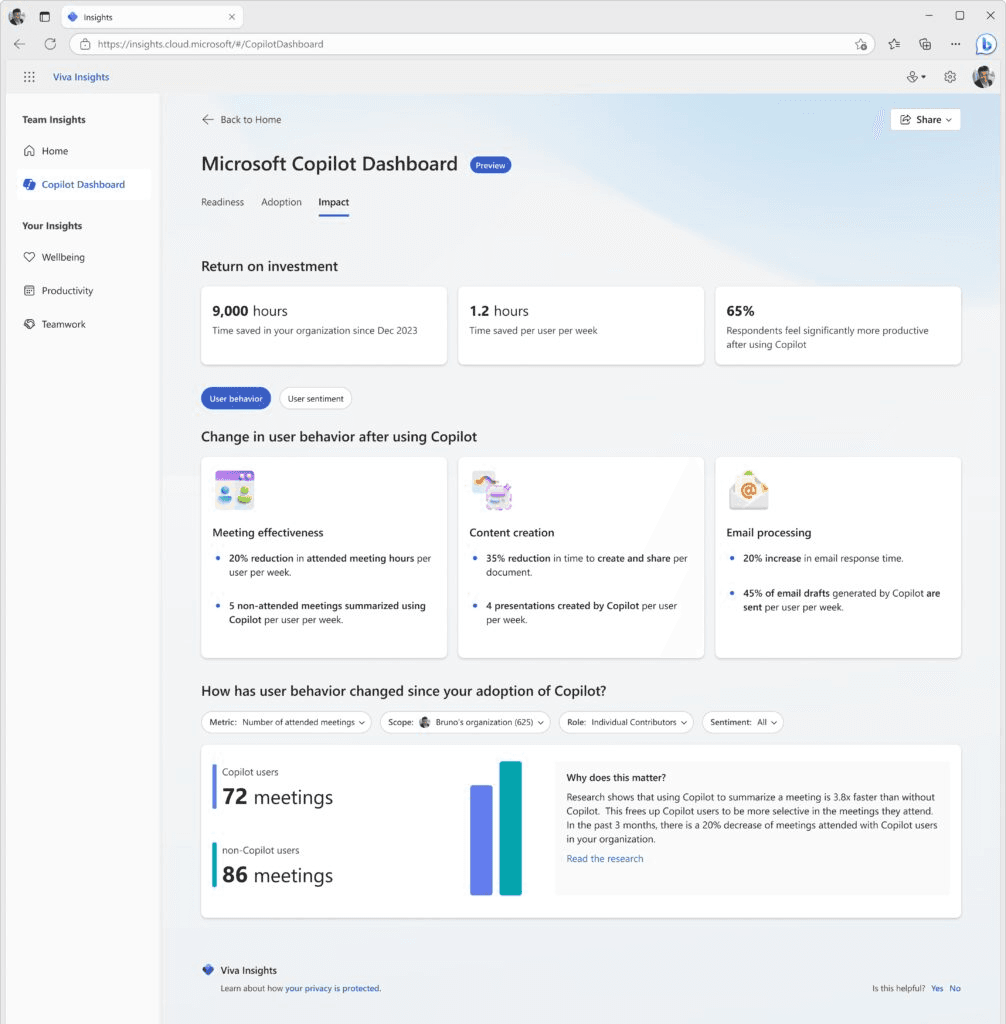Open Teamwork in sidebar
Viewport: 1006px width, 1024px height.
coord(63,324)
